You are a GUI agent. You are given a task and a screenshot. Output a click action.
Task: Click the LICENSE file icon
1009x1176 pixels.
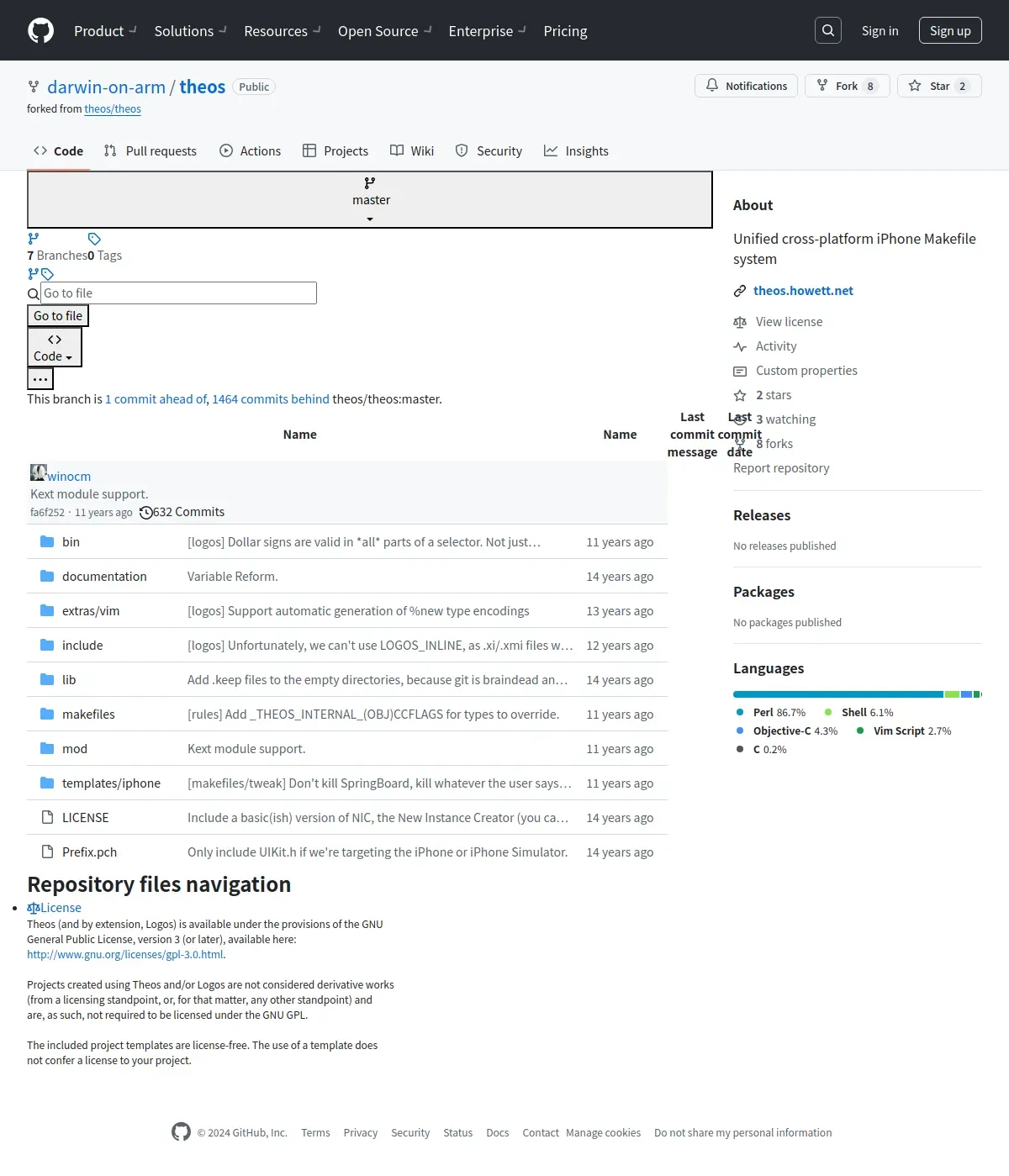47,818
